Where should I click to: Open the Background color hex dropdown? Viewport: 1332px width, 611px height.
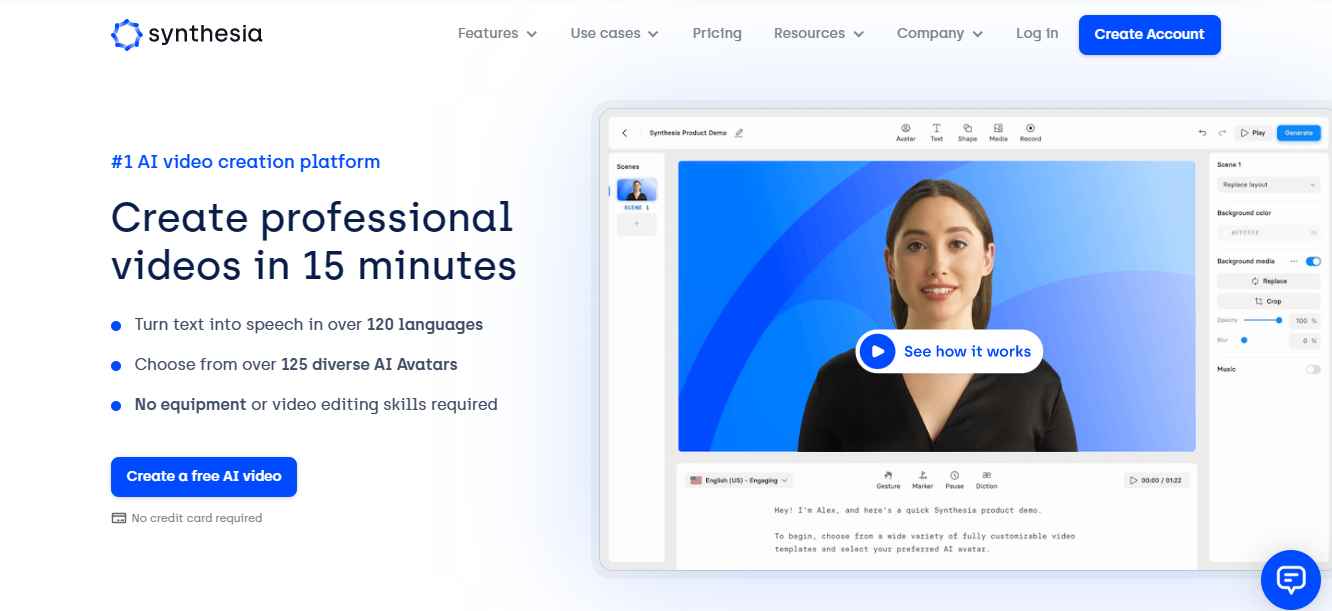pos(1269,233)
